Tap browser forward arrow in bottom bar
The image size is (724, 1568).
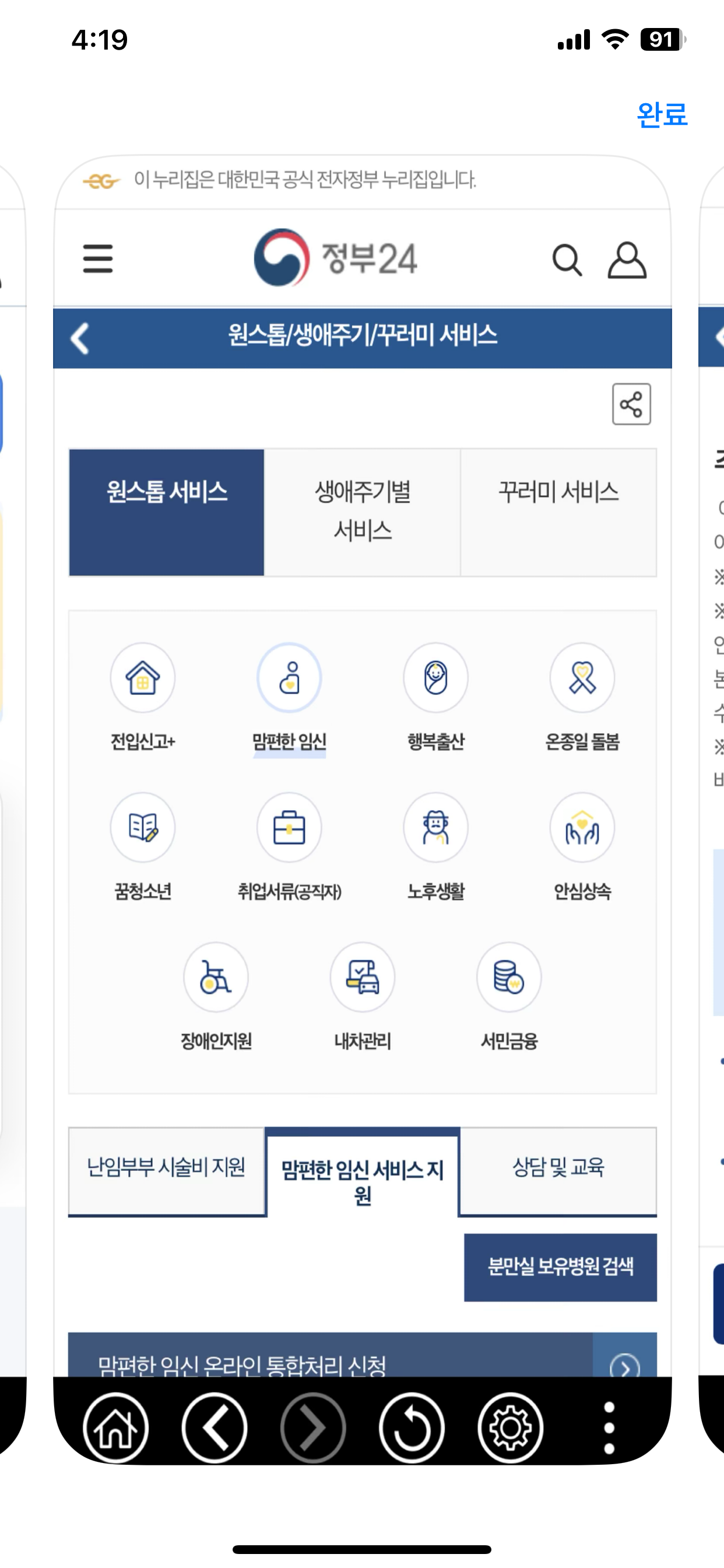click(x=312, y=1427)
